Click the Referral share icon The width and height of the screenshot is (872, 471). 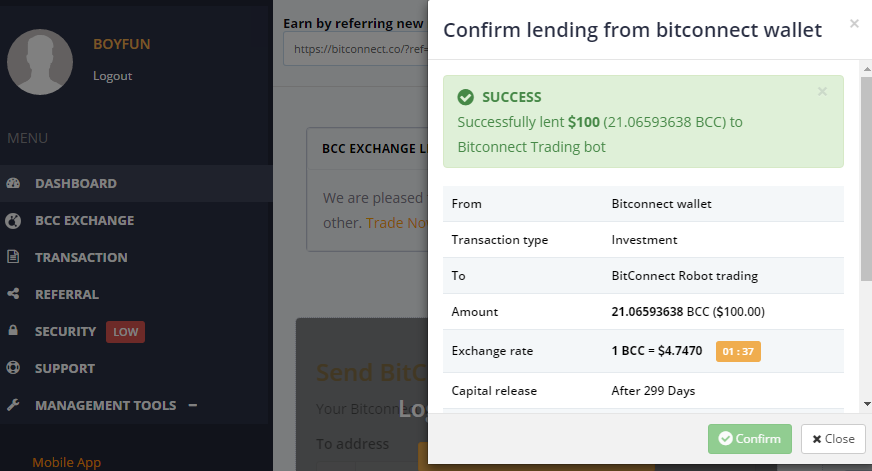13,295
